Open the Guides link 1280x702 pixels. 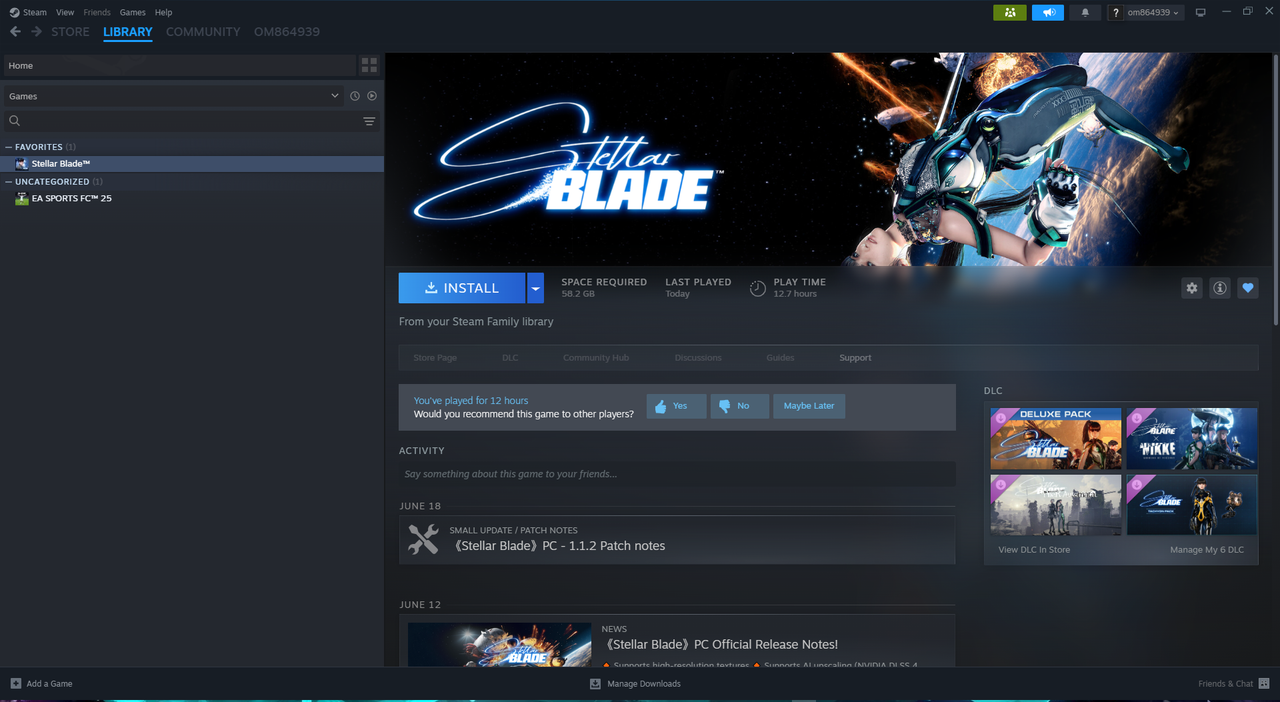[780, 358]
